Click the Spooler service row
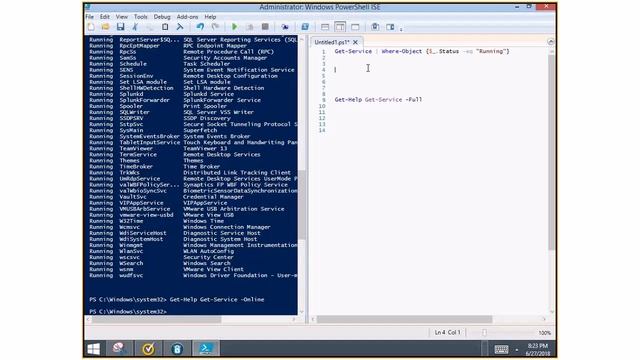This screenshot has width=640, height=360. tap(158, 106)
